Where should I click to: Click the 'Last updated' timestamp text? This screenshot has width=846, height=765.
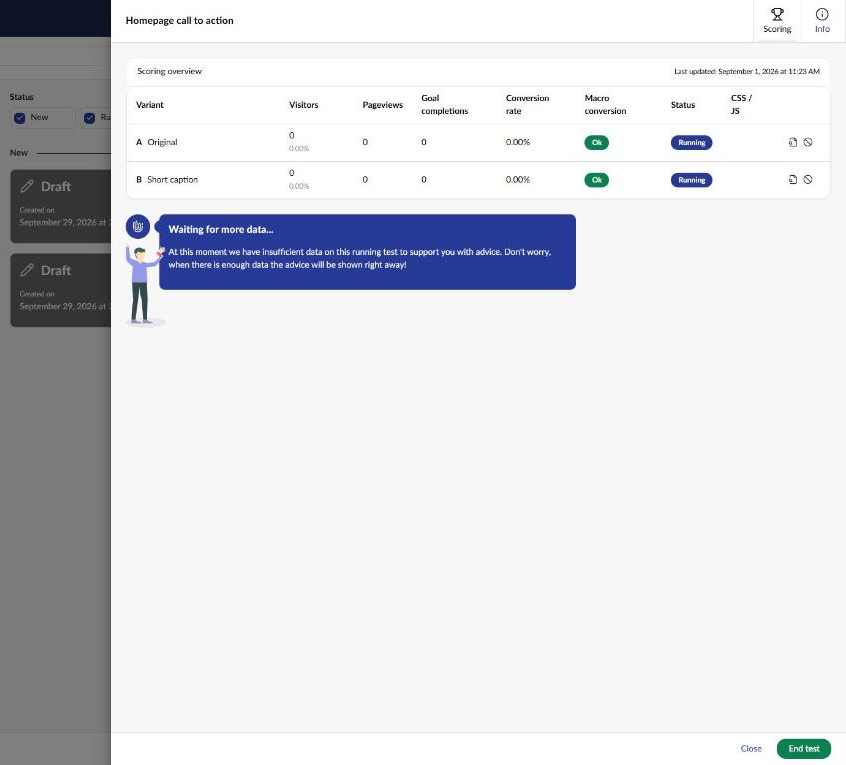point(747,71)
